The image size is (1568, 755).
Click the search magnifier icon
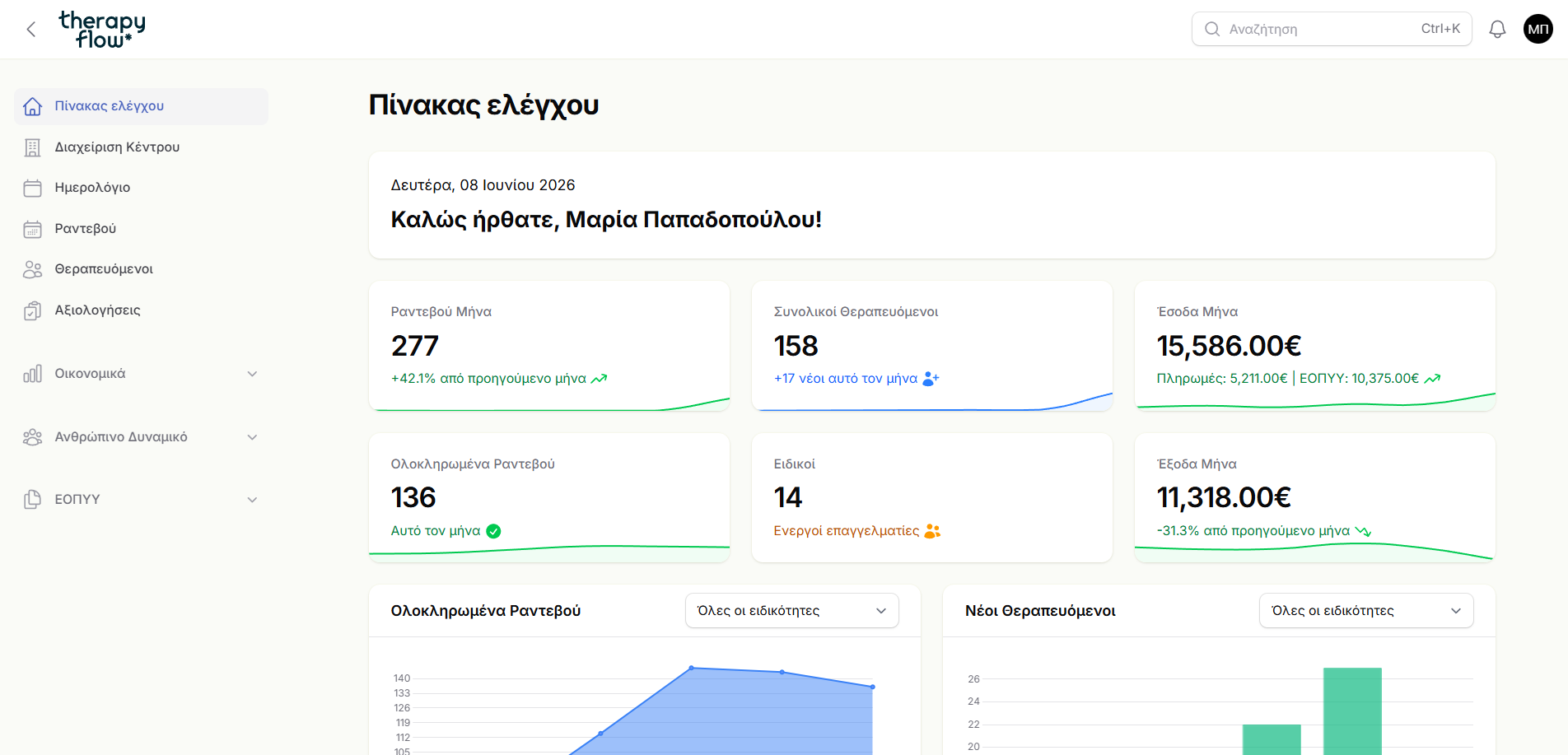coord(1212,30)
